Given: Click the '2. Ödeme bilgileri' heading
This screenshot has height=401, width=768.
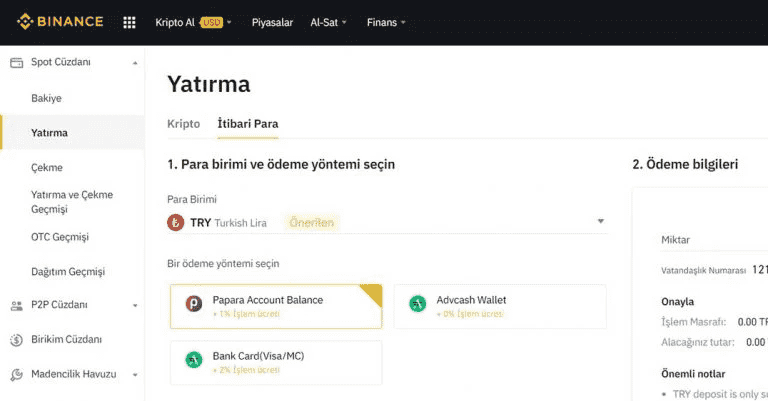Looking at the screenshot, I should pos(685,165).
